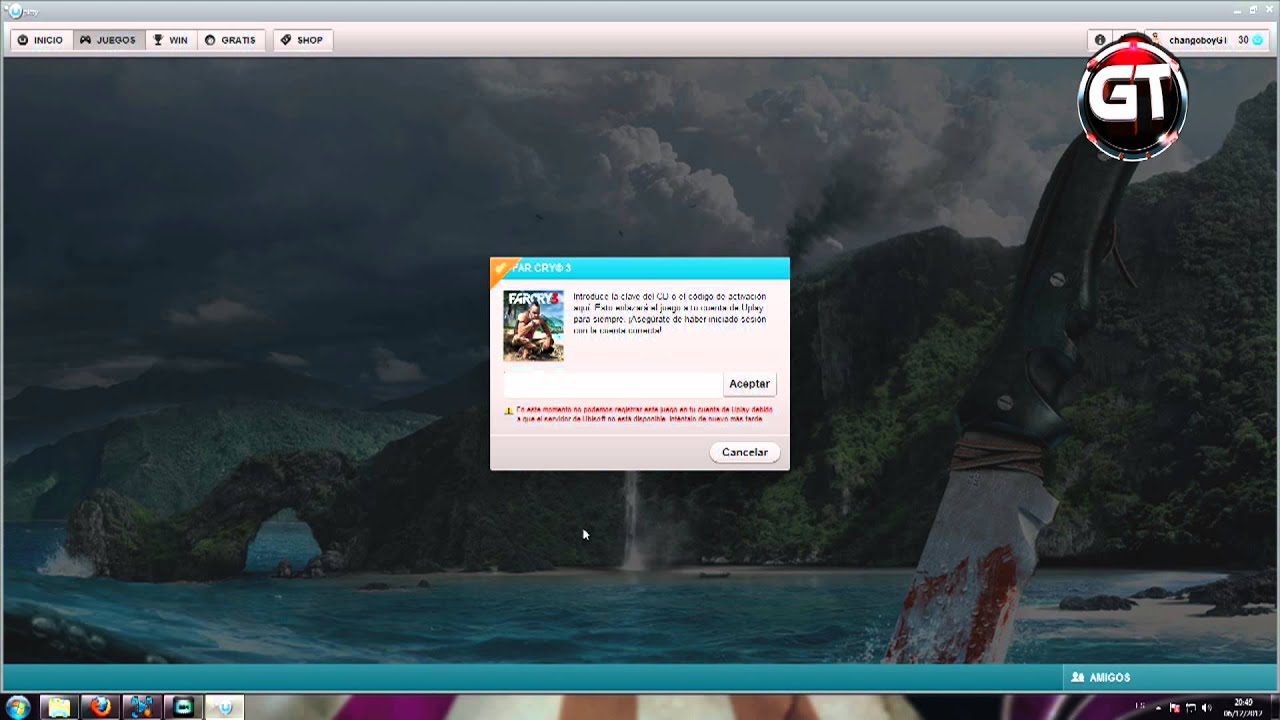Open the WIN rewards tab
The image size is (1280, 720).
pyautogui.click(x=170, y=40)
